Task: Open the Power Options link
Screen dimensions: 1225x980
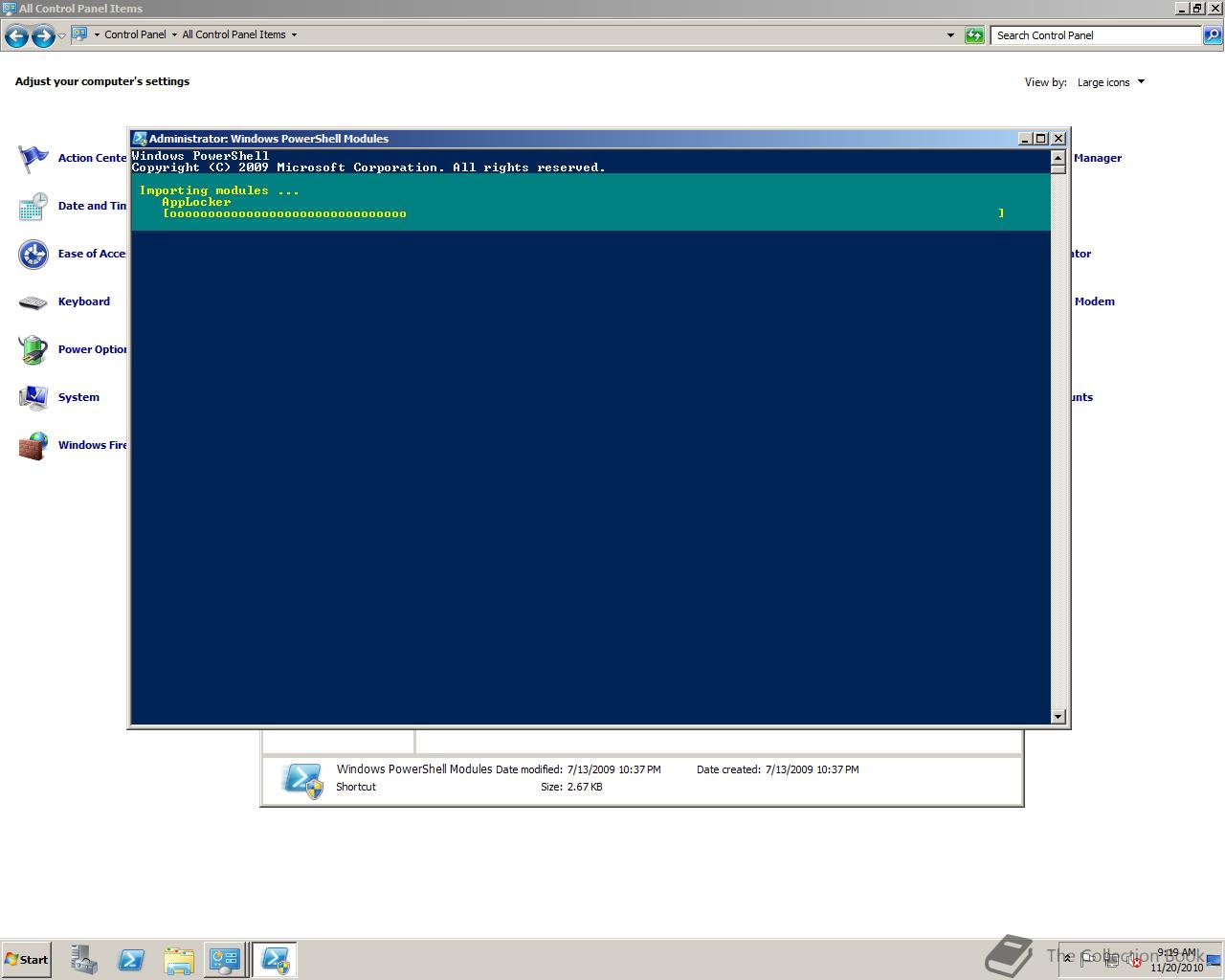Action: point(92,349)
